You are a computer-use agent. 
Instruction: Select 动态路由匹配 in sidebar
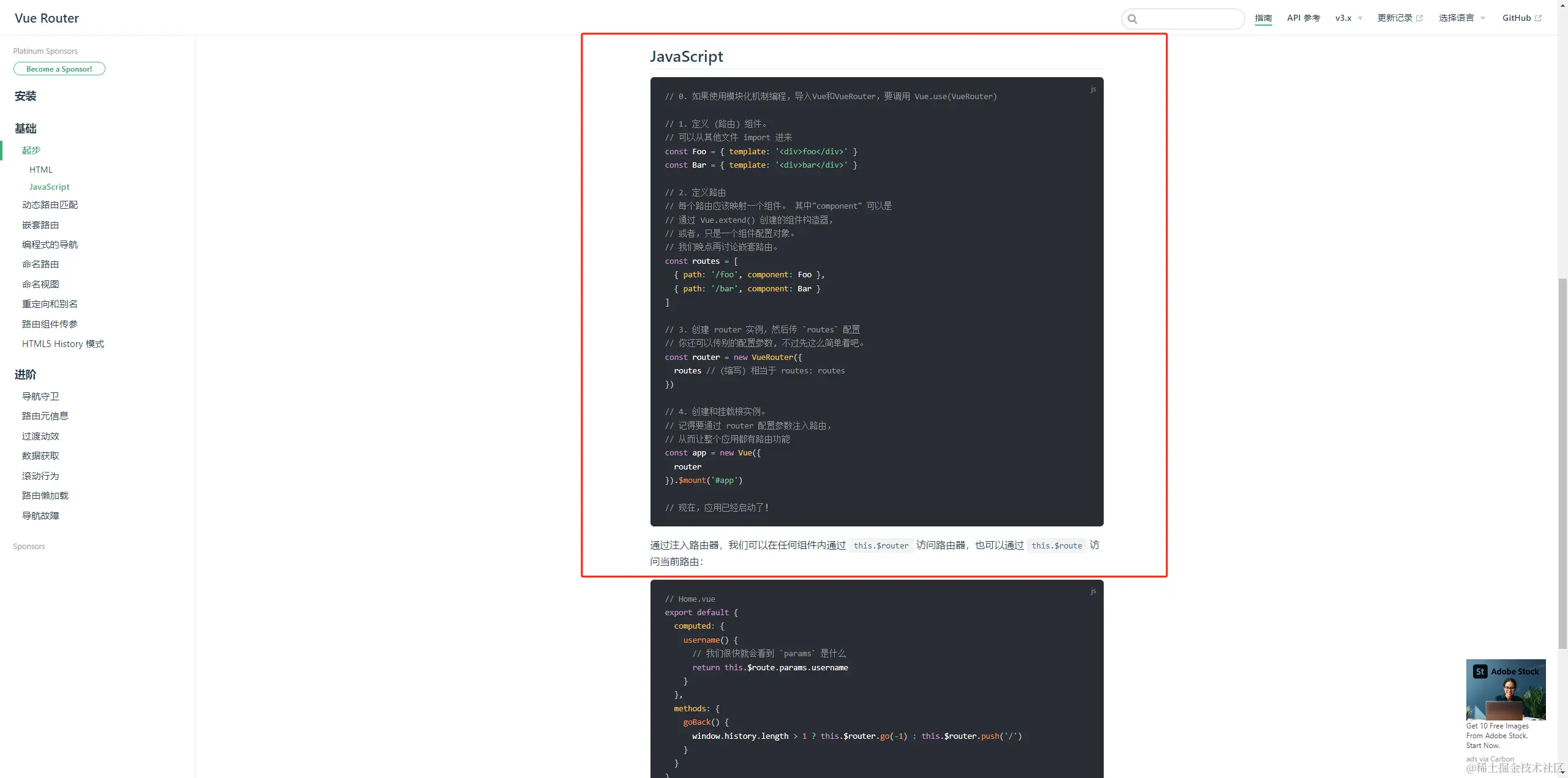pos(50,205)
